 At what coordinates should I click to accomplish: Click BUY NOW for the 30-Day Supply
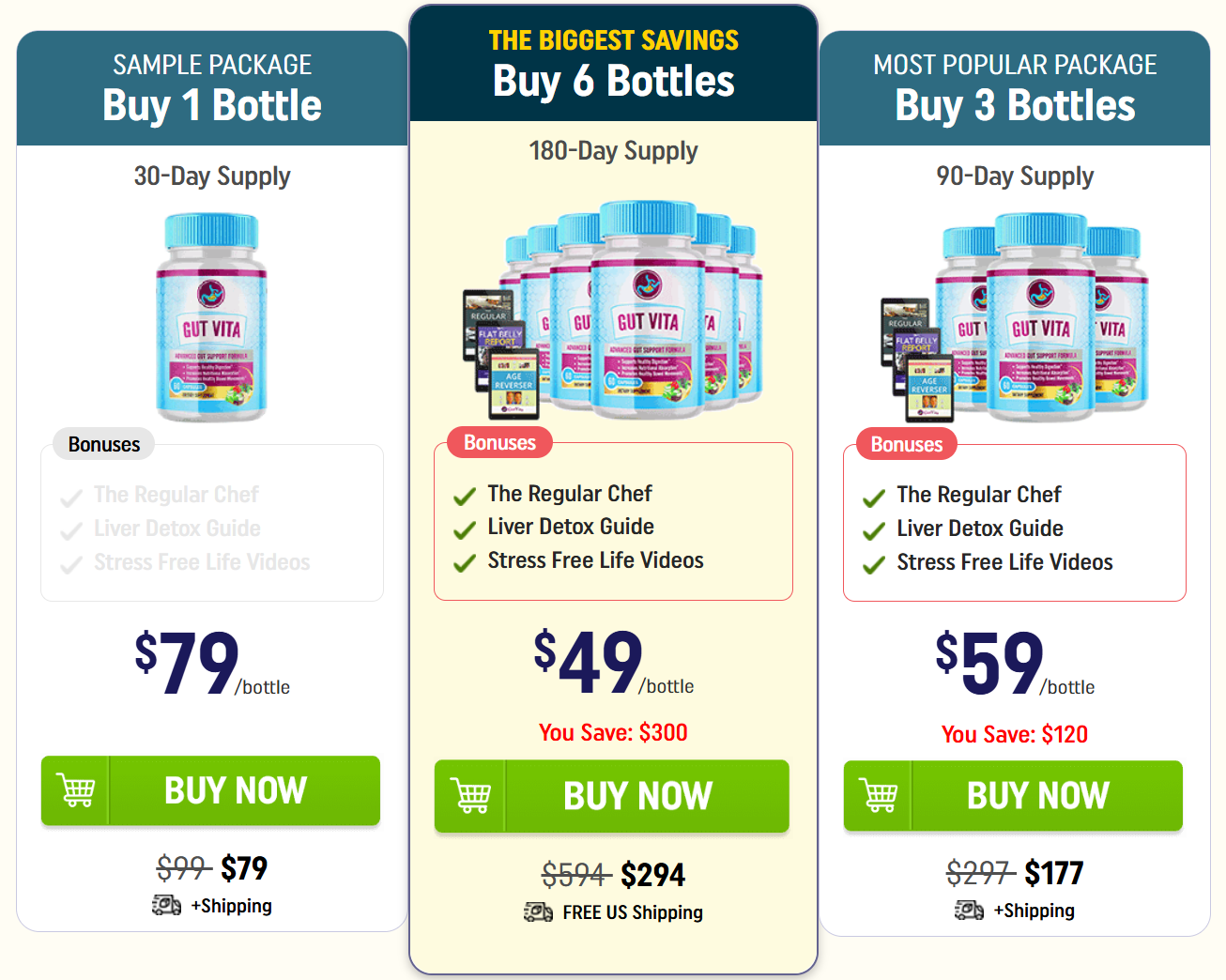pyautogui.click(x=236, y=790)
